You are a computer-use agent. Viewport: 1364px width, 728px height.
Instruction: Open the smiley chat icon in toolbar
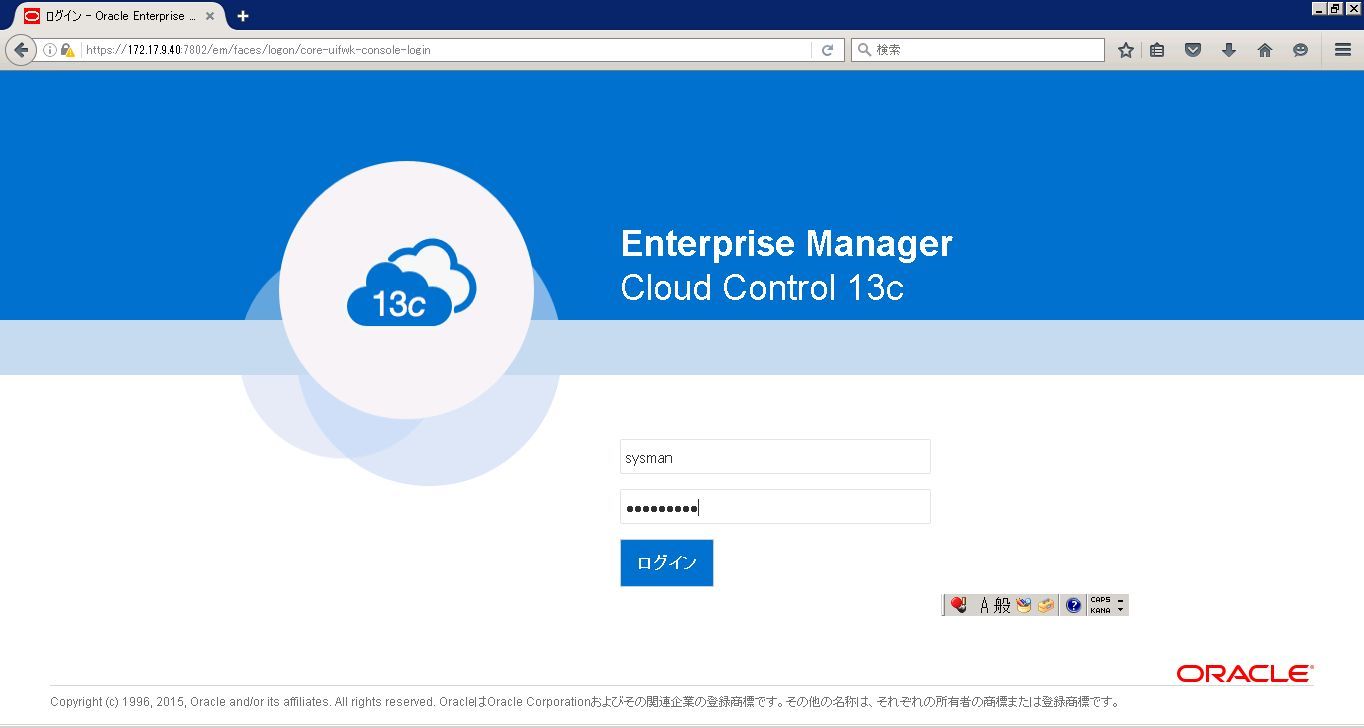pos(1300,50)
